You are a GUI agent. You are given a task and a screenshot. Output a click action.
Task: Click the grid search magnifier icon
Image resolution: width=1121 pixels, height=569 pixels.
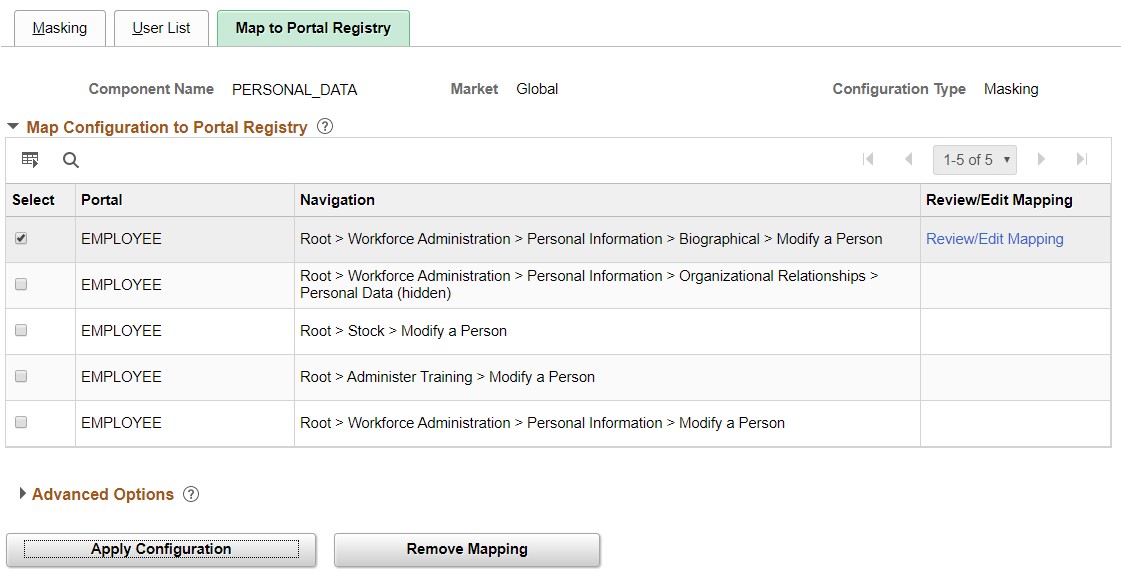71,159
